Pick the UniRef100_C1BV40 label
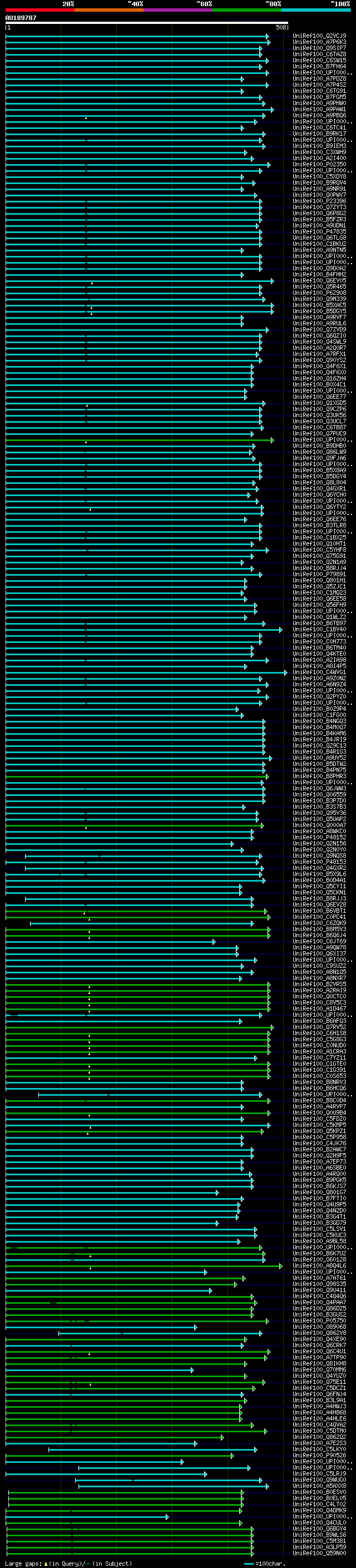356x1568 pixels. tap(319, 630)
